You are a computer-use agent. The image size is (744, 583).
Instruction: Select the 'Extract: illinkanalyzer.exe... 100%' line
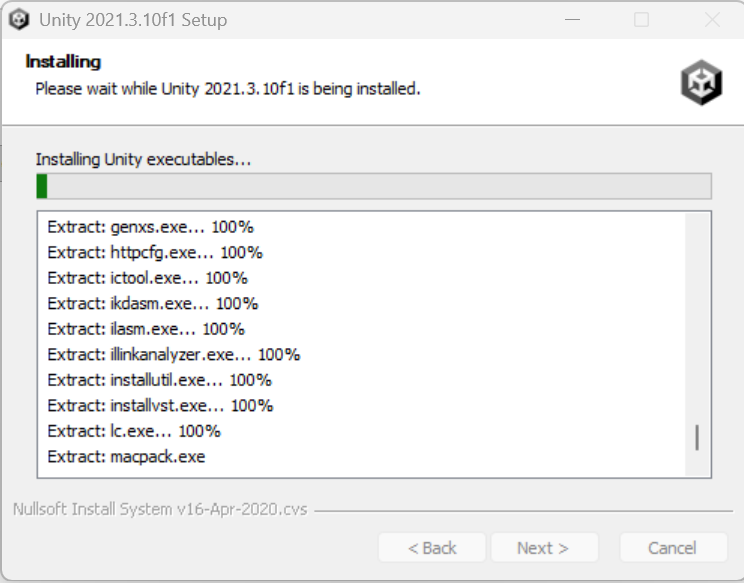[174, 355]
